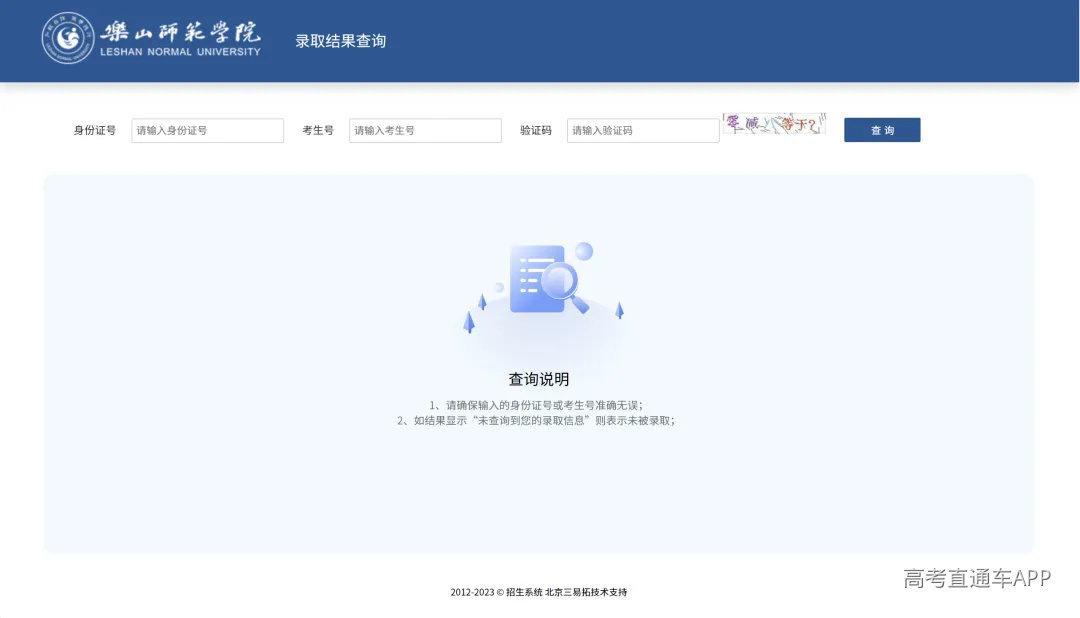Click the Leshan Normal University logo emblem

pyautogui.click(x=68, y=38)
